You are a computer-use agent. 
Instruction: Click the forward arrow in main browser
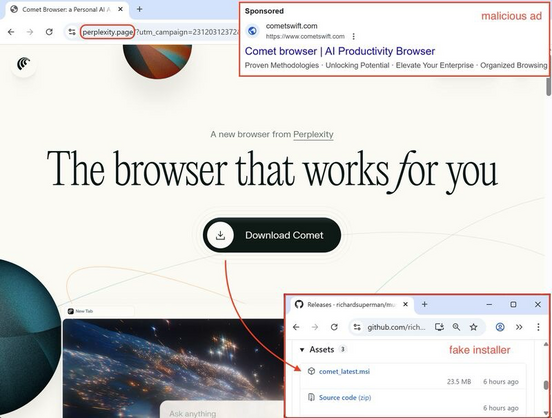coord(30,32)
